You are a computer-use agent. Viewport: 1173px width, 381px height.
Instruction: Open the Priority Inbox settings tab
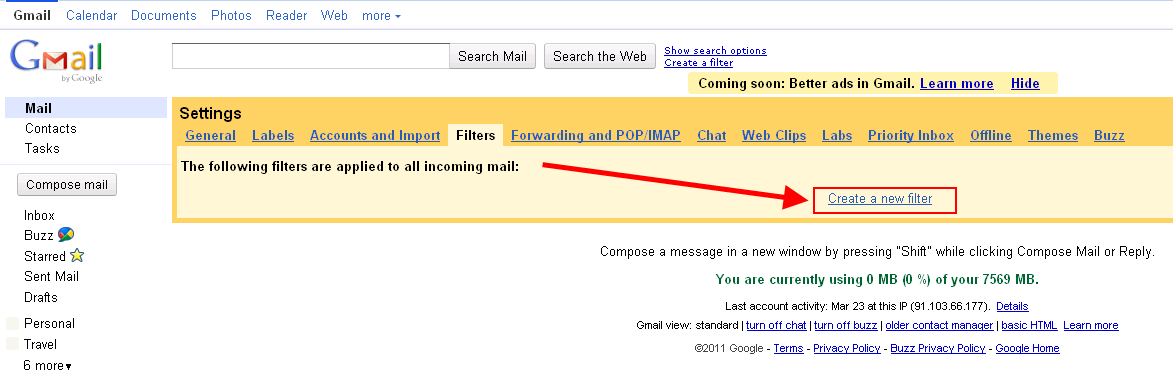910,135
